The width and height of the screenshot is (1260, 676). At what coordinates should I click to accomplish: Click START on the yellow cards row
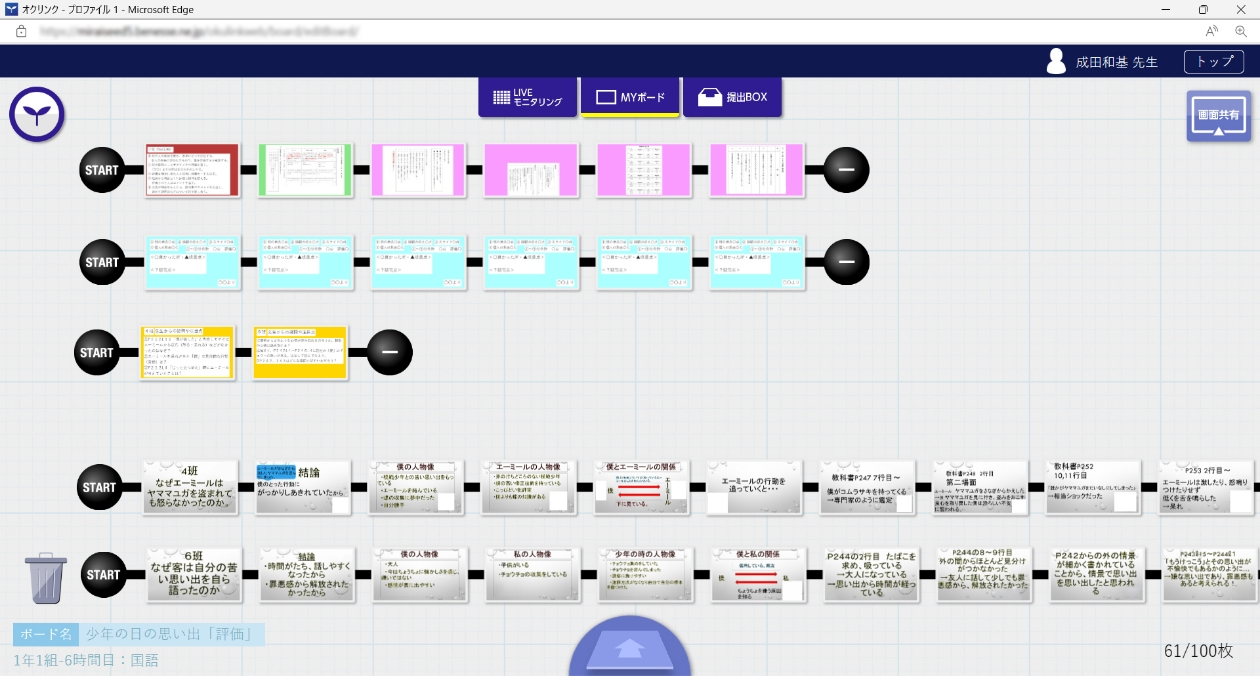[x=97, y=352]
